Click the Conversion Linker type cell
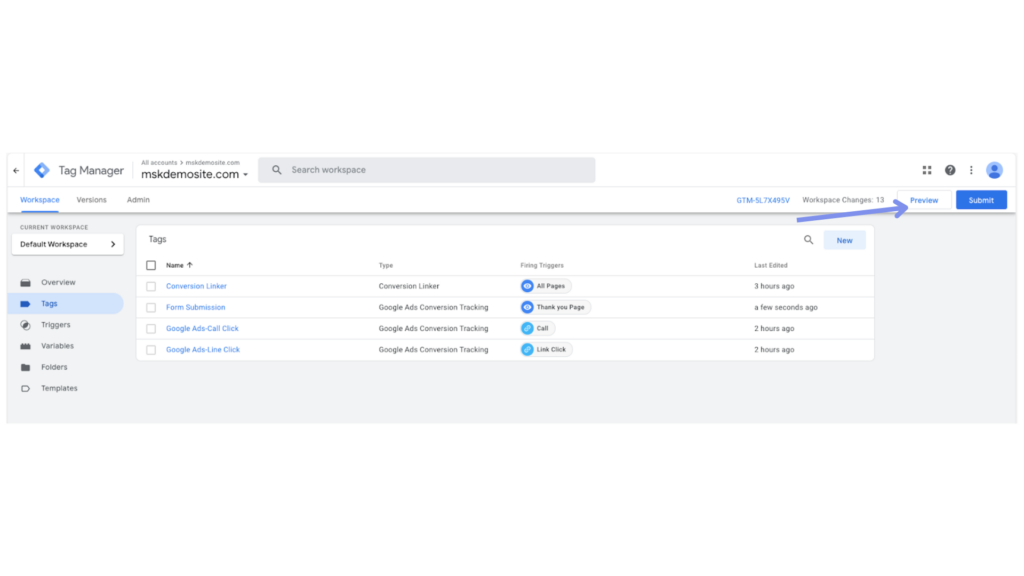Viewport: 1024px width, 576px height. click(409, 286)
